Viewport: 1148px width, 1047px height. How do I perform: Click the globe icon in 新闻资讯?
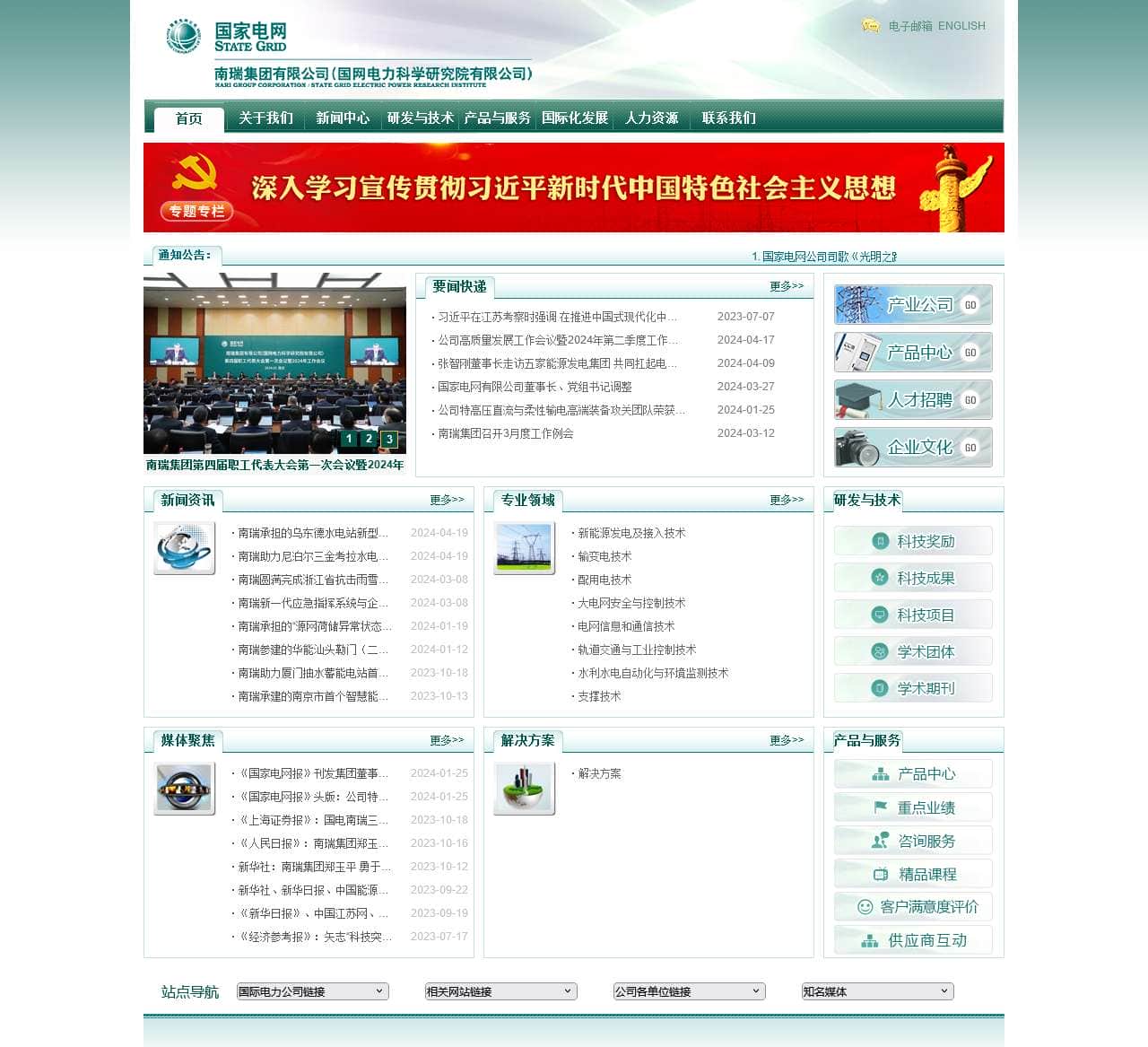click(x=185, y=548)
